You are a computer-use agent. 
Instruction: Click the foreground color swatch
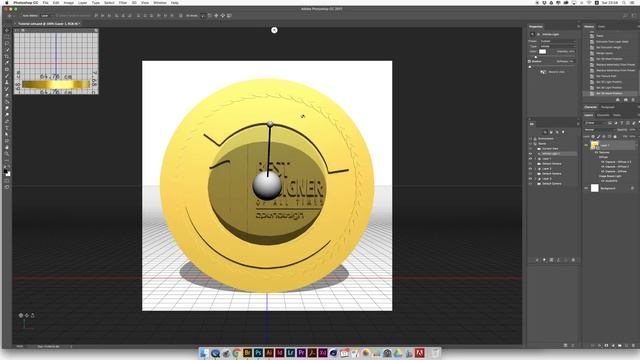point(6,171)
